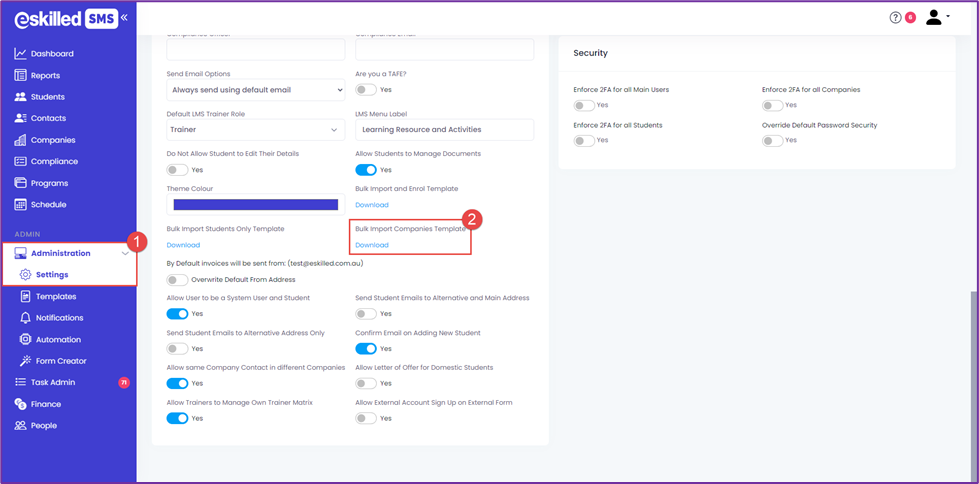The image size is (979, 484).
Task: Toggle Send Student Emails to Alternative and Main Address
Action: (x=366, y=314)
